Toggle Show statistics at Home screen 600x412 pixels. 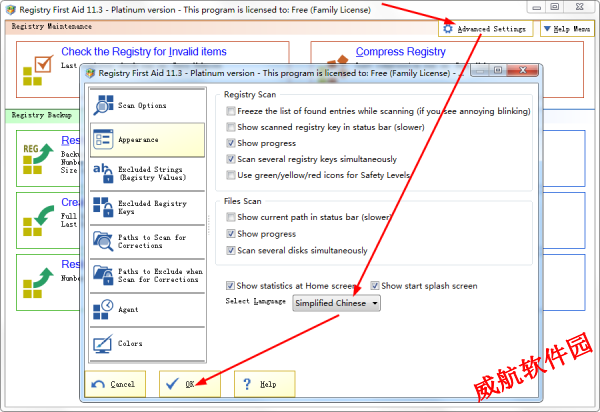(x=230, y=286)
